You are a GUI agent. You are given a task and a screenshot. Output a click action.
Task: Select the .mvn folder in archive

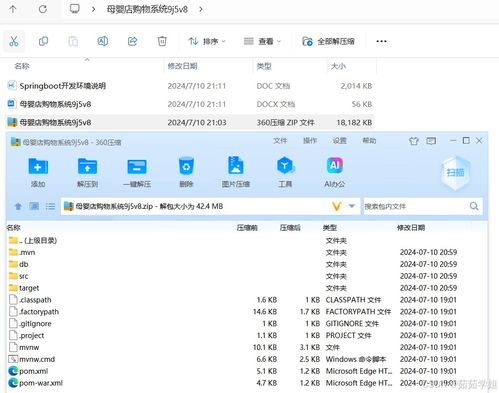[22, 252]
